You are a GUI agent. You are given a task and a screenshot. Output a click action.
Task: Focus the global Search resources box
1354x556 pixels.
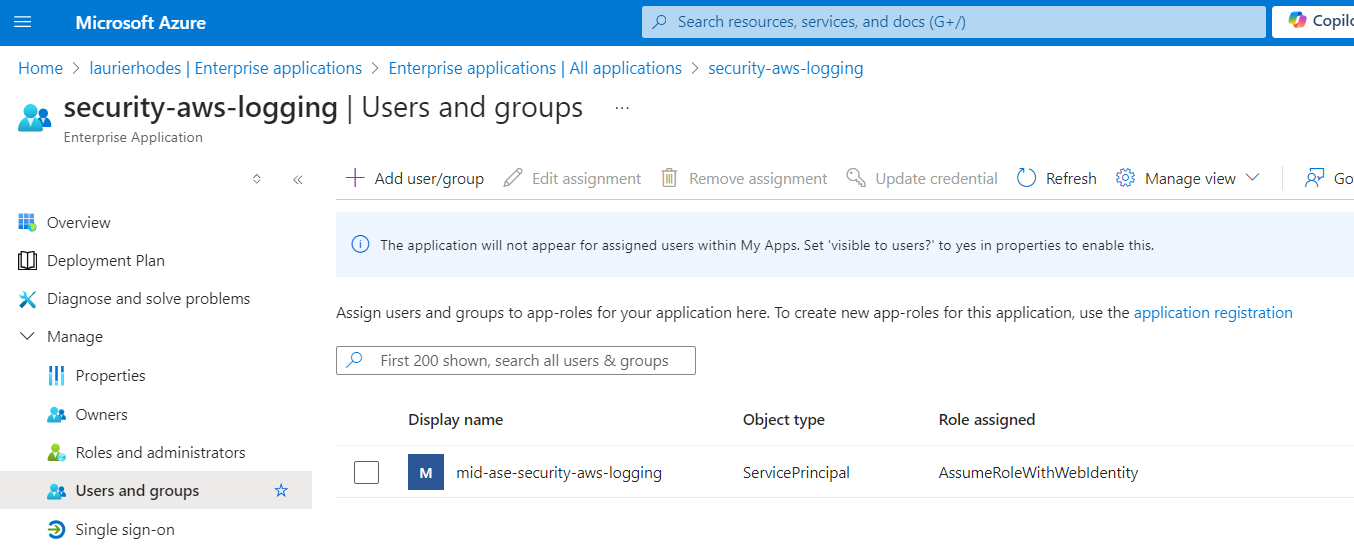[x=954, y=21]
